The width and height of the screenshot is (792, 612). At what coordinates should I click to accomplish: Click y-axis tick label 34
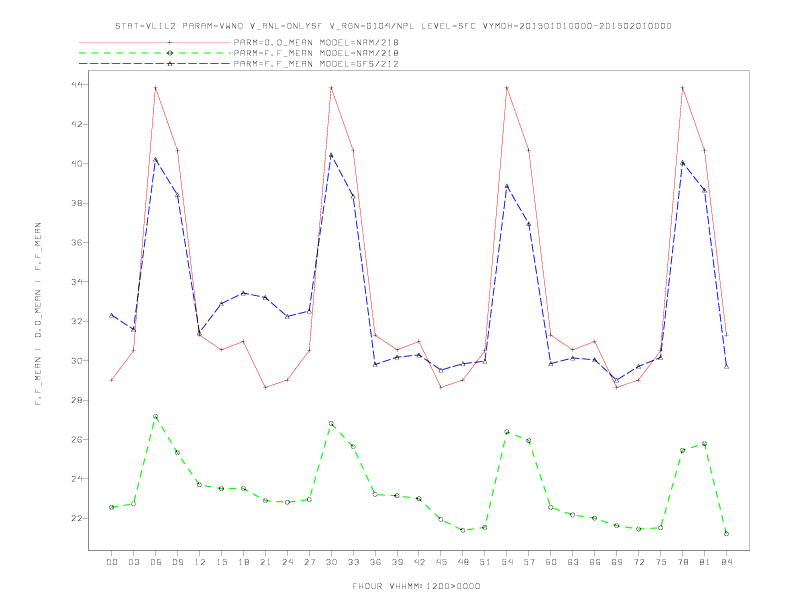coord(76,282)
